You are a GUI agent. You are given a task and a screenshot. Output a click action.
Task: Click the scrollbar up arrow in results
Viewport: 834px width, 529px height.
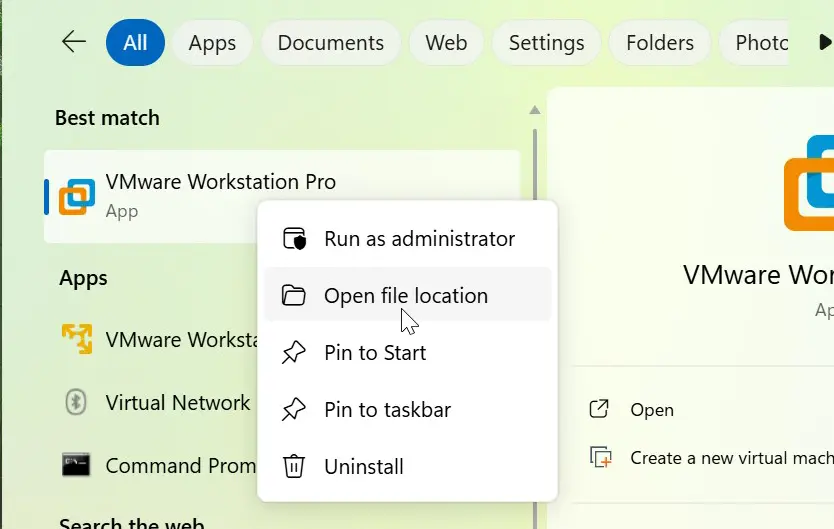[535, 110]
